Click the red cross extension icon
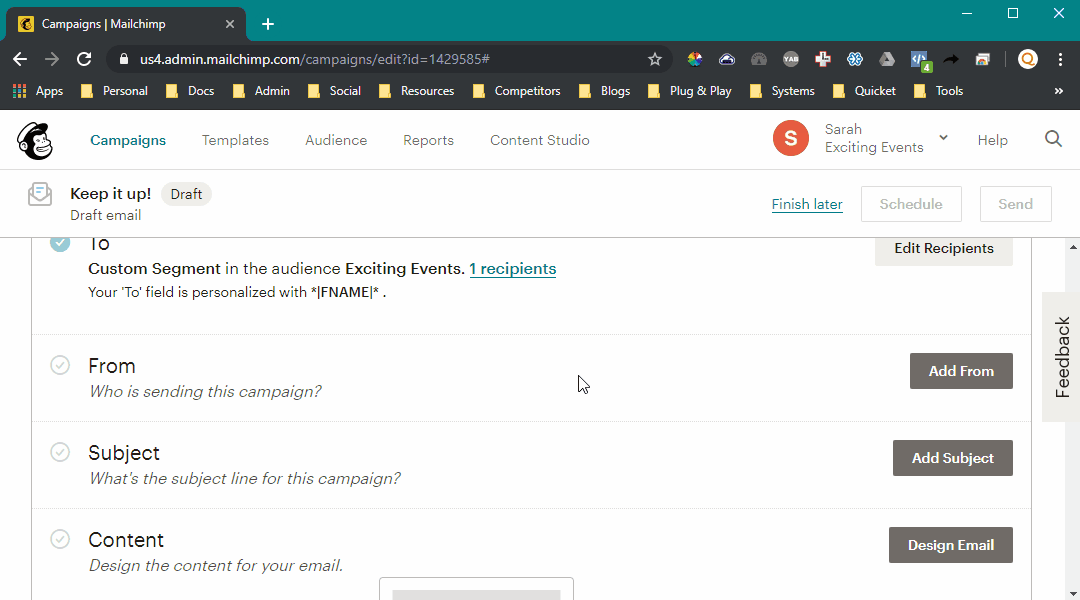The height and width of the screenshot is (600, 1080). pos(822,59)
